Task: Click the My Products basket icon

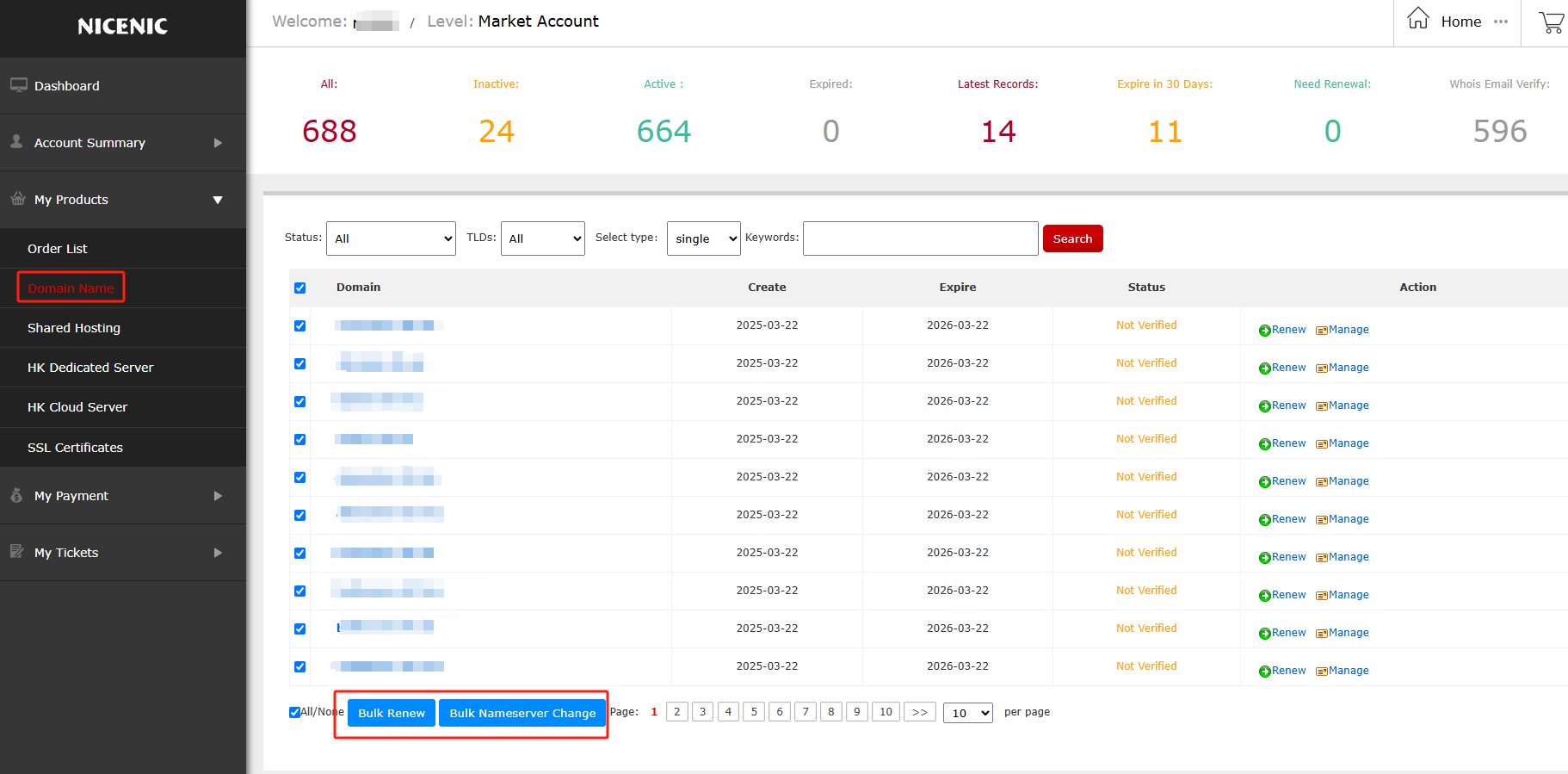Action: pyautogui.click(x=18, y=199)
